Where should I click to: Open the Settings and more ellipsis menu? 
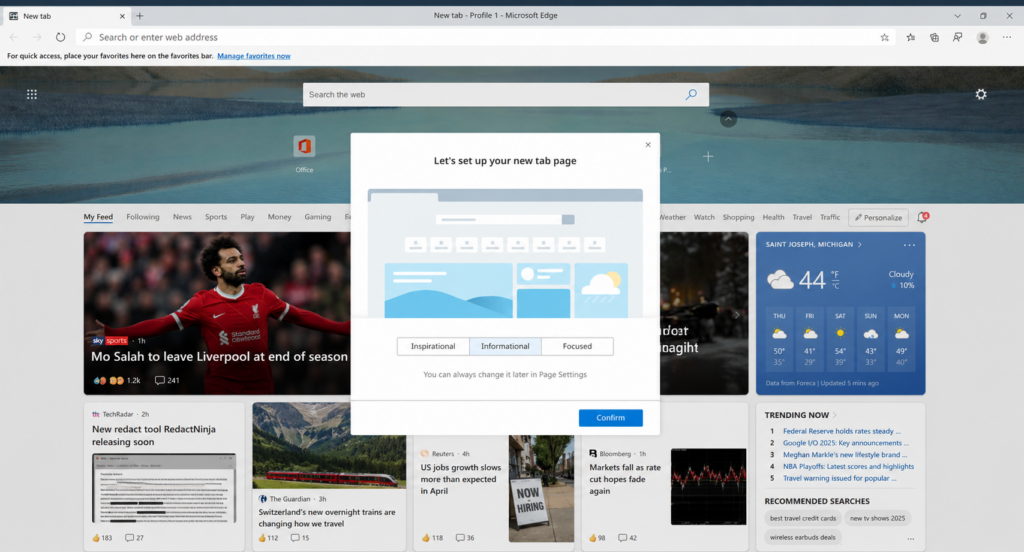coord(1007,37)
